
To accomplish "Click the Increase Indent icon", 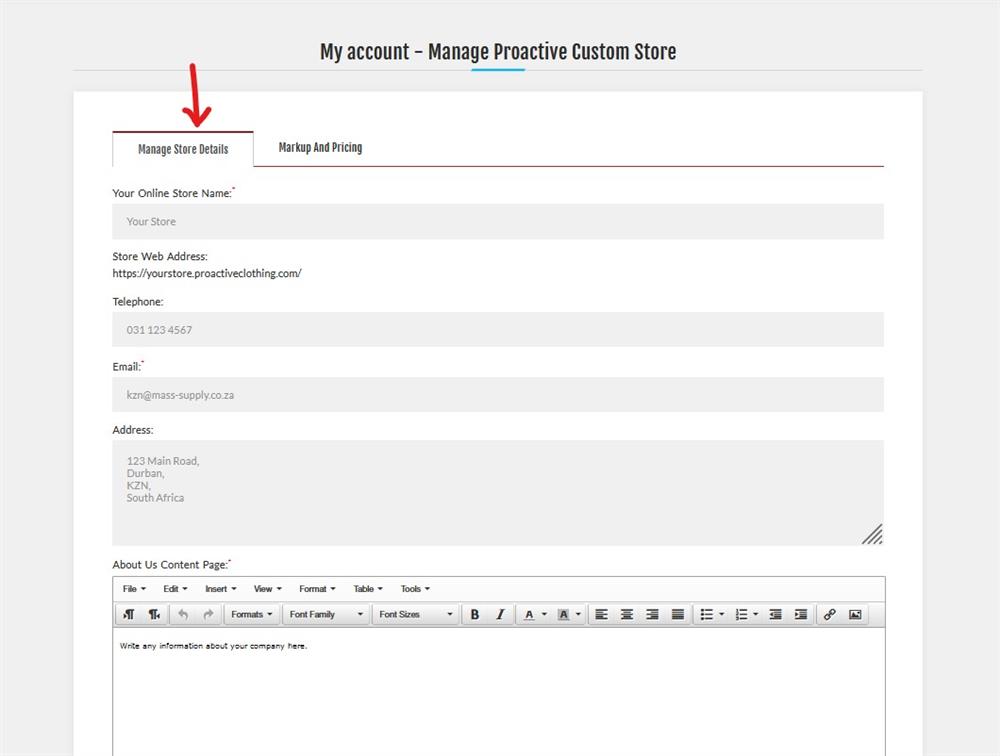I will click(800, 614).
